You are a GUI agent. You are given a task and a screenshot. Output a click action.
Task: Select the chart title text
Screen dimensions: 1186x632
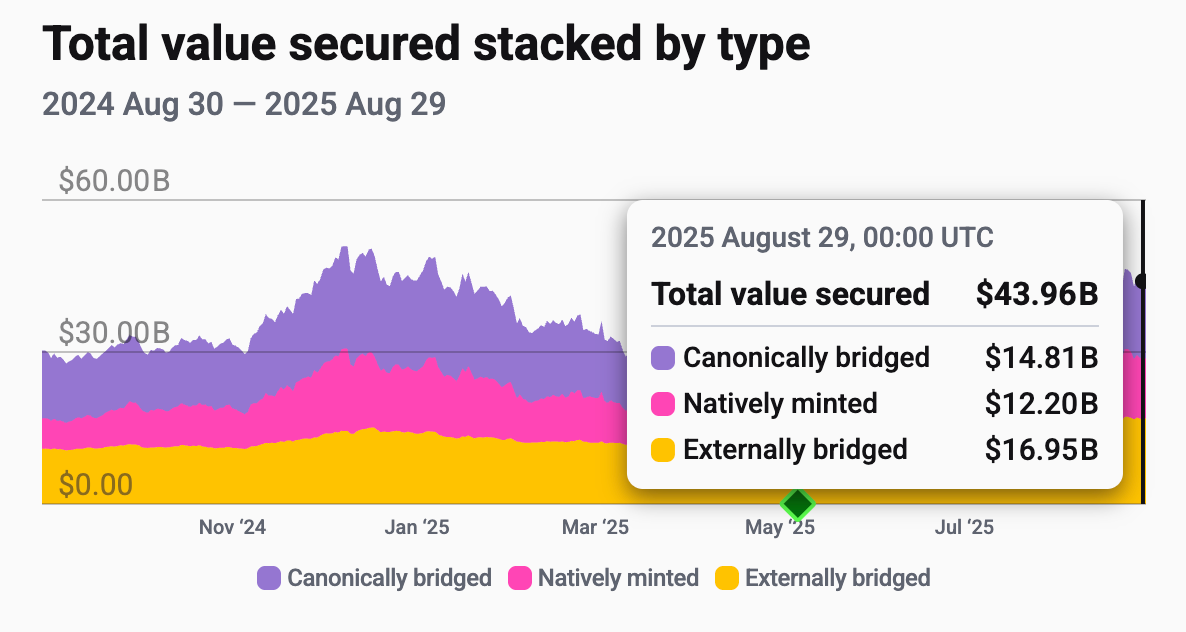pos(426,43)
